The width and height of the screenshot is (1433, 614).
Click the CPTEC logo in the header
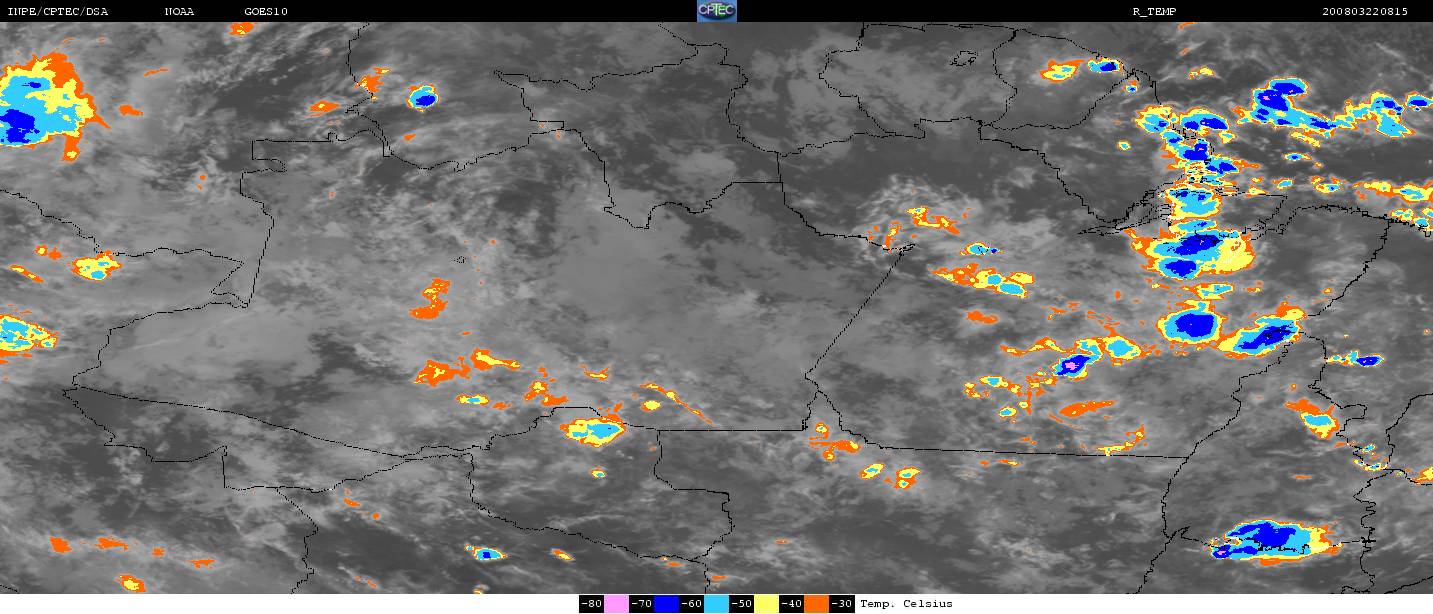pyautogui.click(x=716, y=11)
